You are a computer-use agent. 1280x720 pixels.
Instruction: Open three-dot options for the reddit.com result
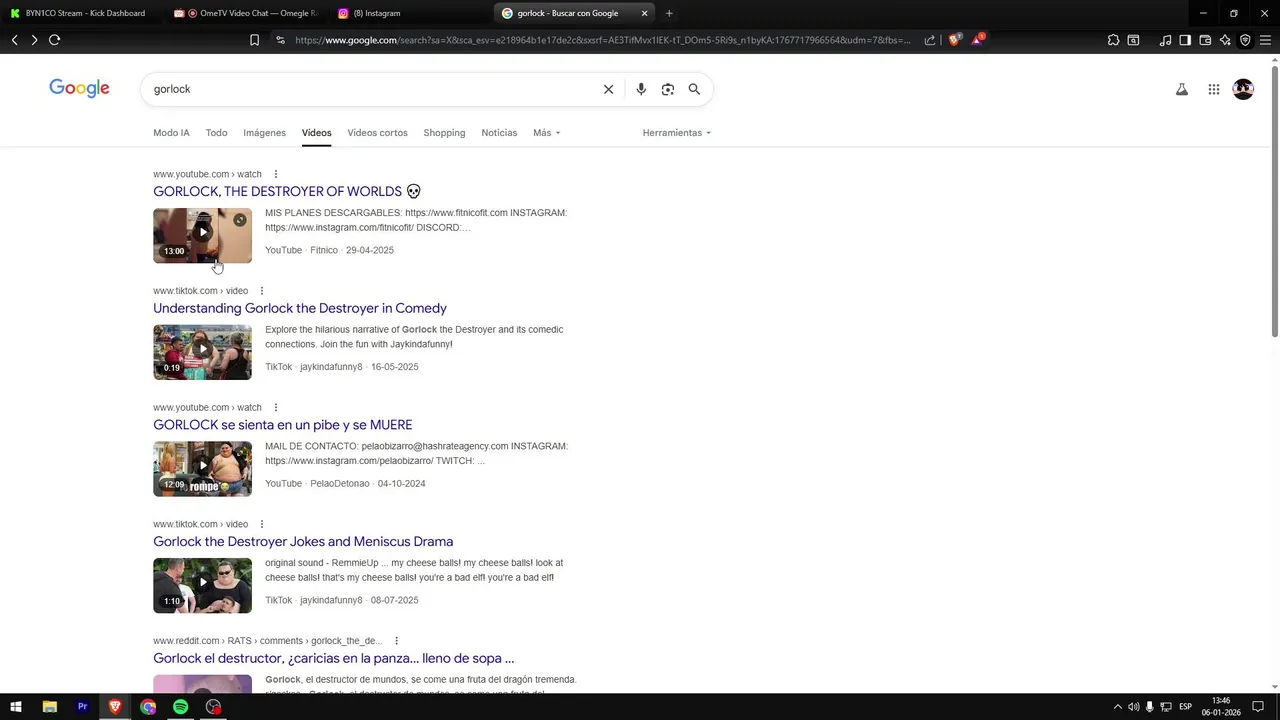click(x=396, y=641)
